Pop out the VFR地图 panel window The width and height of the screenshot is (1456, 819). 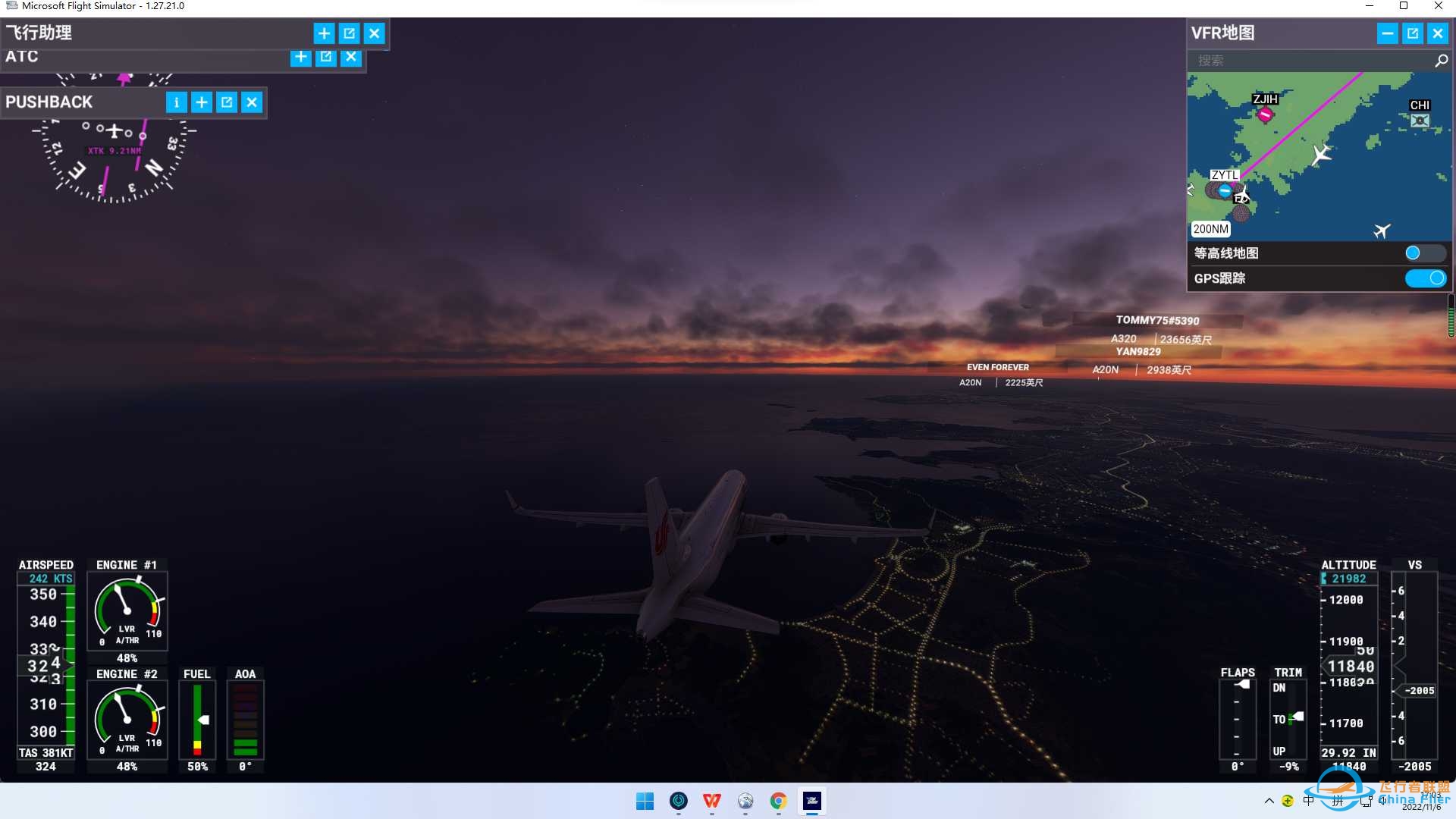1412,33
